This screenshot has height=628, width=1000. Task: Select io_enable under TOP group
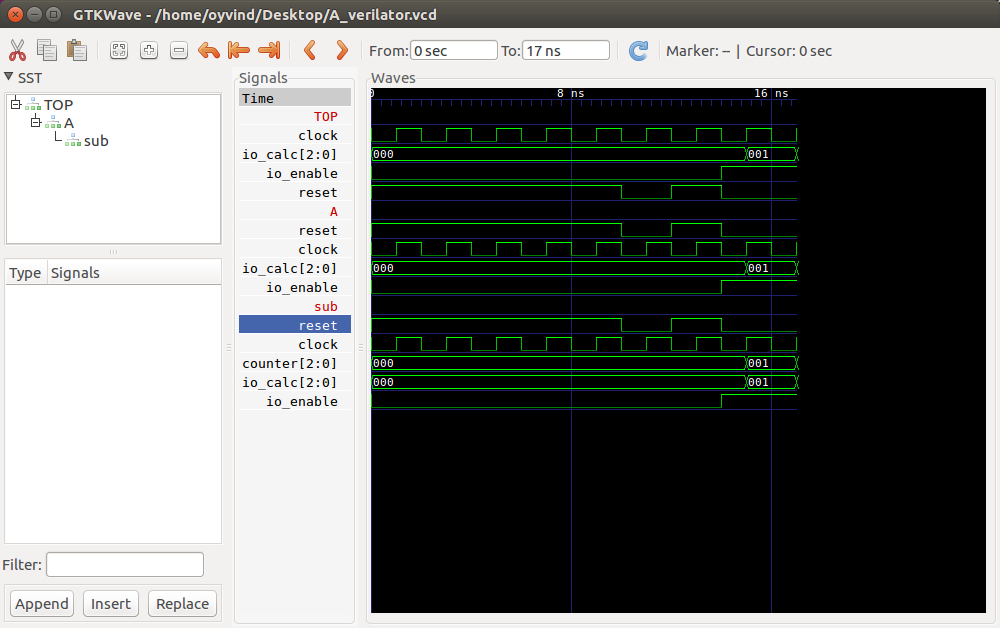tap(302, 174)
